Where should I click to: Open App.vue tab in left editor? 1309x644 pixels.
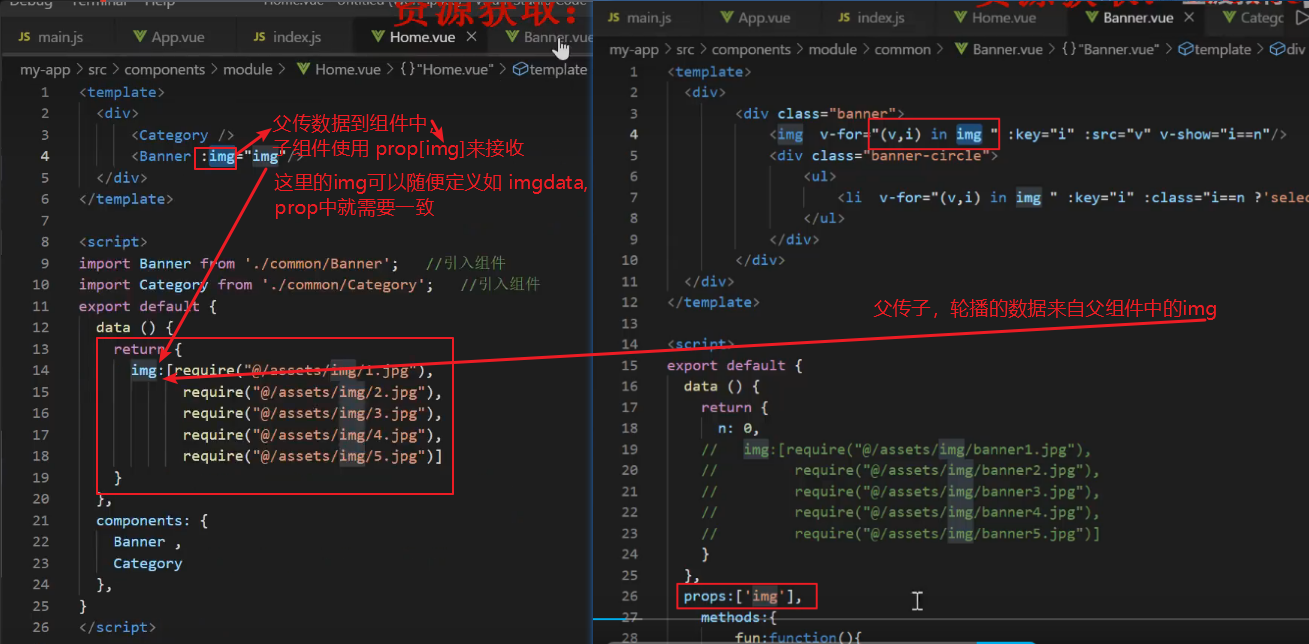point(169,37)
